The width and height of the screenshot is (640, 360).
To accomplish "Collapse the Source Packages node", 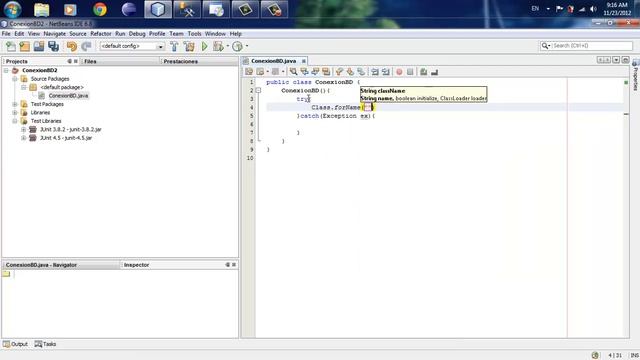I will click(15, 79).
